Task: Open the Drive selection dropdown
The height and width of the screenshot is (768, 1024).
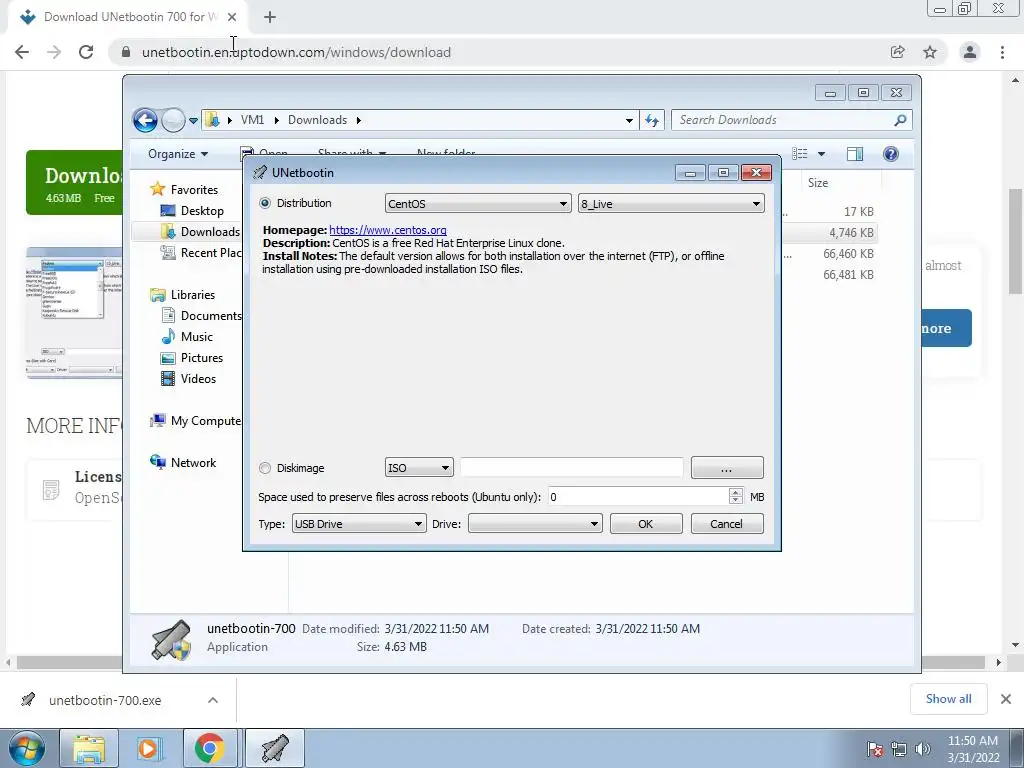Action: 535,524
